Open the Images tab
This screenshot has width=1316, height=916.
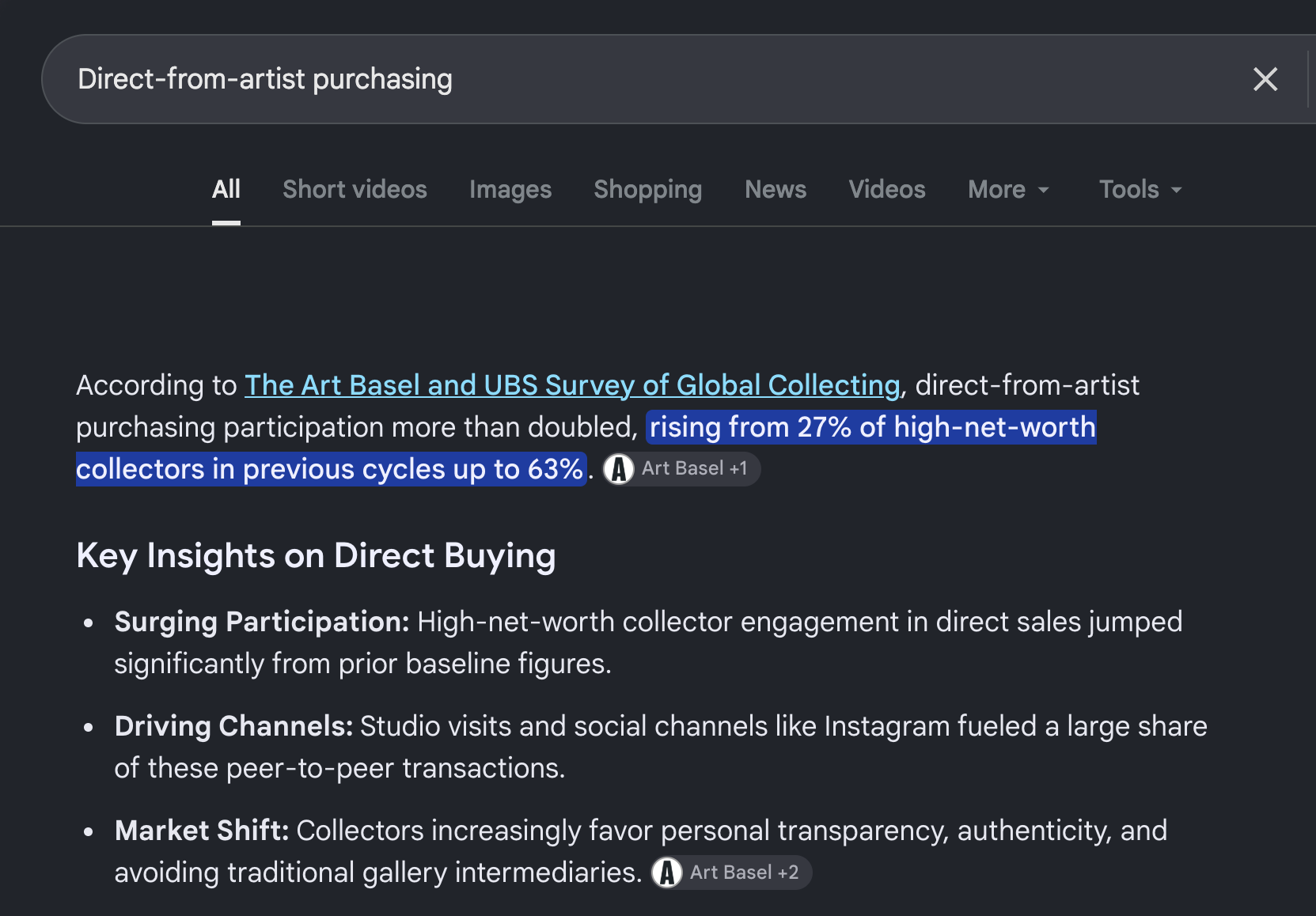510,190
